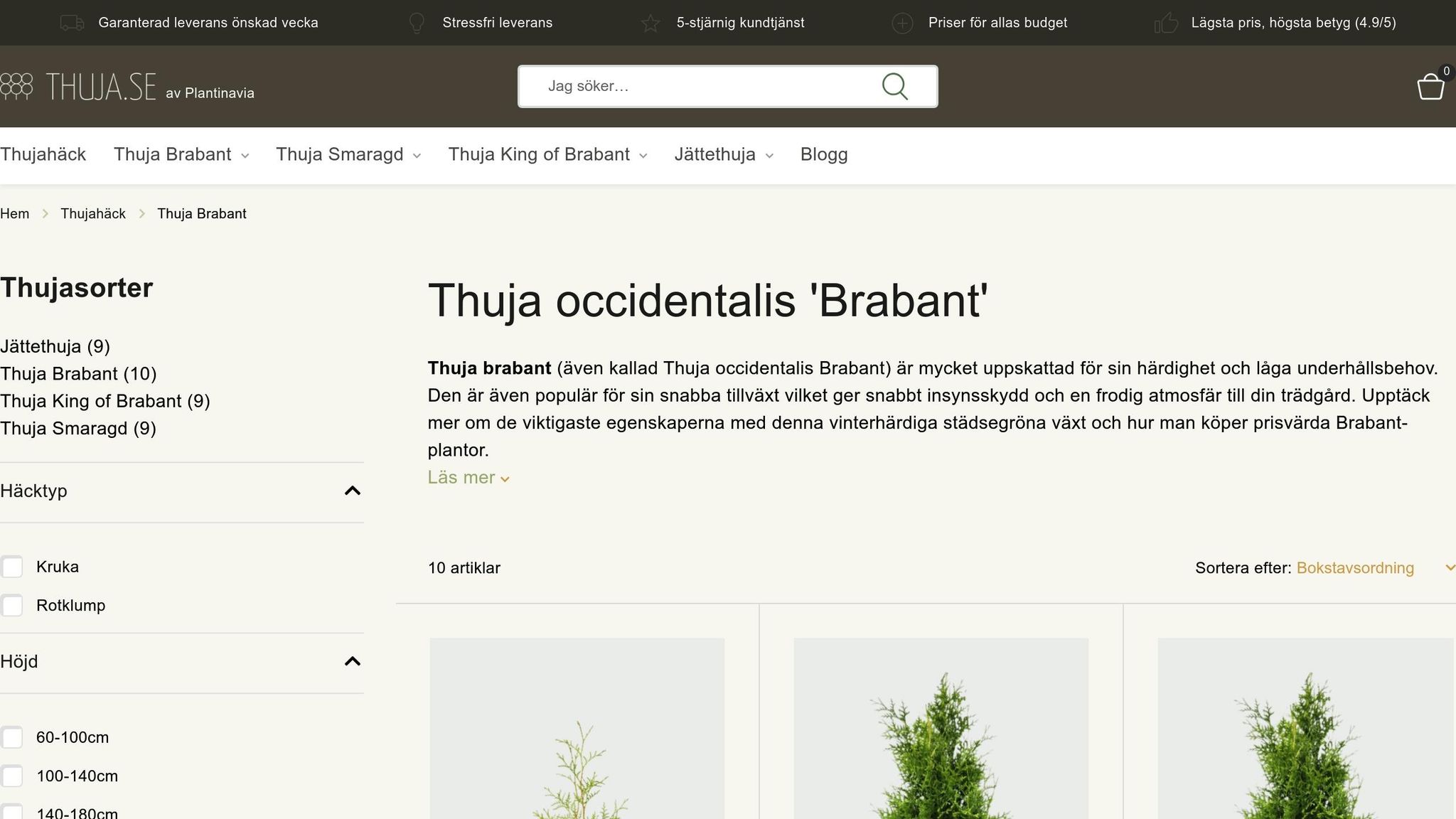Click the cart item count badge
Viewport: 1456px width, 819px height.
click(1446, 71)
